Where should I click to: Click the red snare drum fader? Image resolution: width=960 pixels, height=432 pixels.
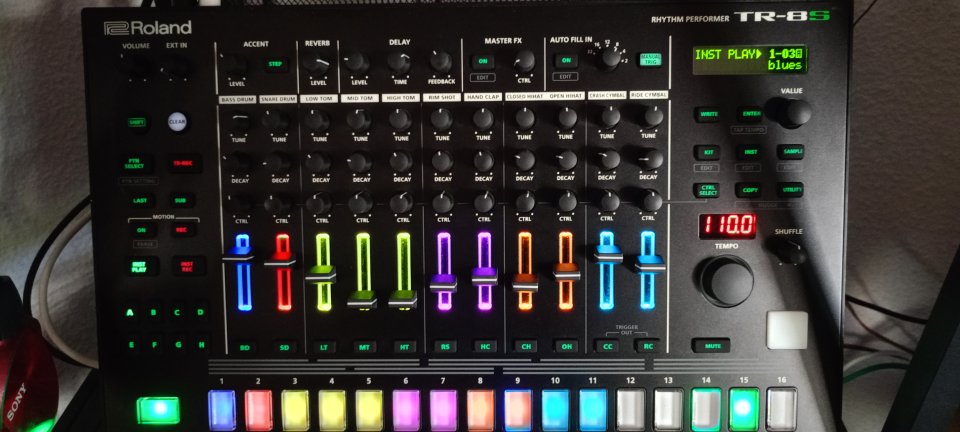(280, 261)
